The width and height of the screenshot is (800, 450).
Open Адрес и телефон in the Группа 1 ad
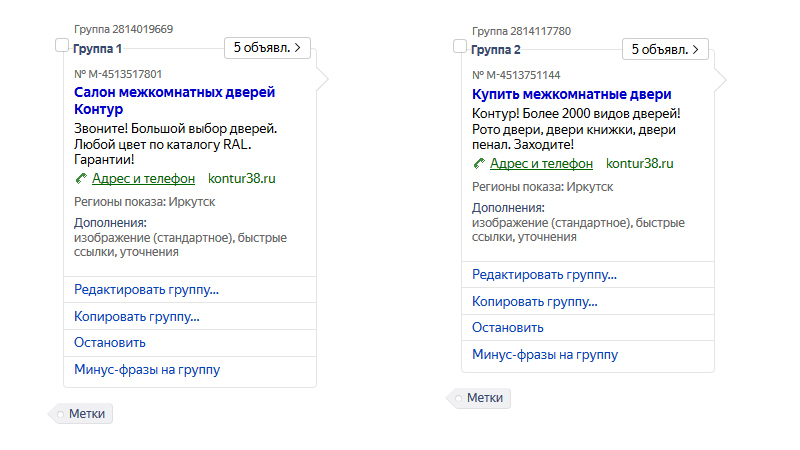[x=143, y=179]
